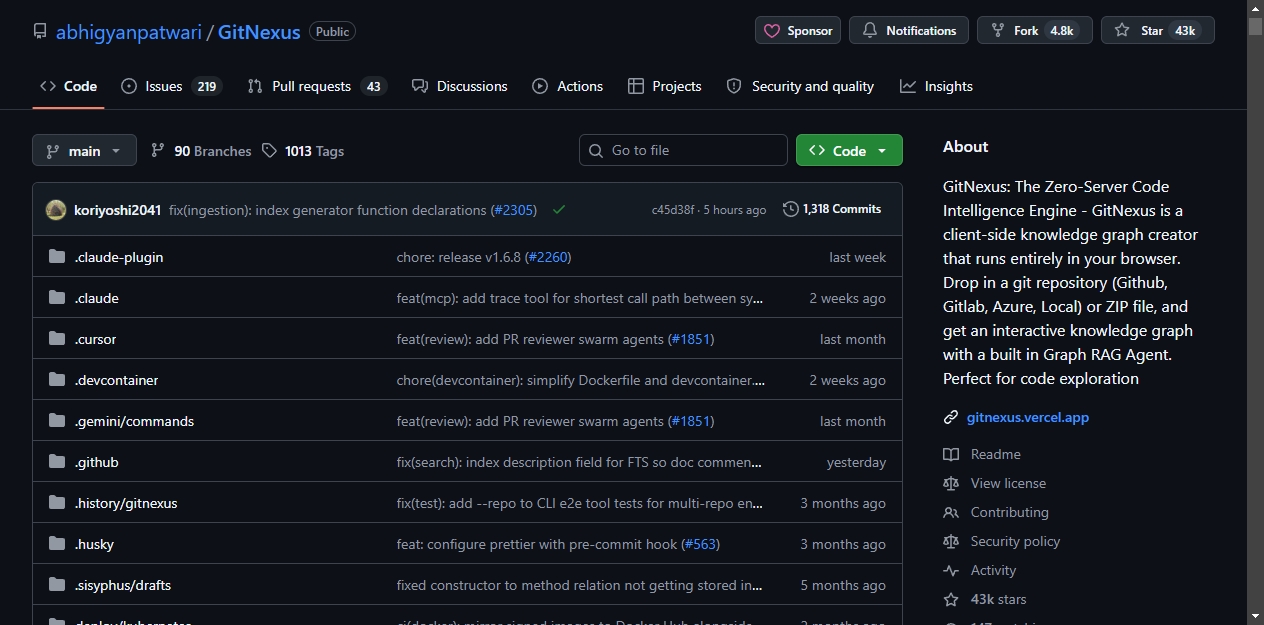Image resolution: width=1264 pixels, height=625 pixels.
Task: Click the folder icon beside .claude-plugin
Action: (57, 257)
